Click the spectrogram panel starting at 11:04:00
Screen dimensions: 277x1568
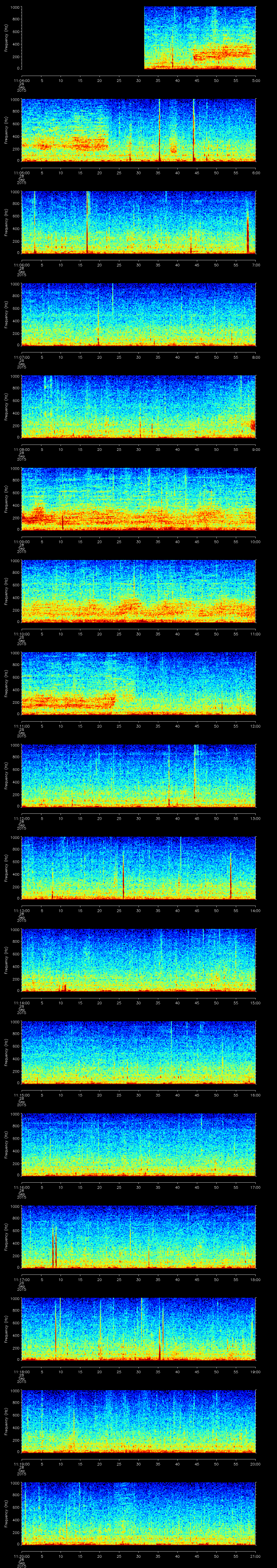[x=139, y=38]
